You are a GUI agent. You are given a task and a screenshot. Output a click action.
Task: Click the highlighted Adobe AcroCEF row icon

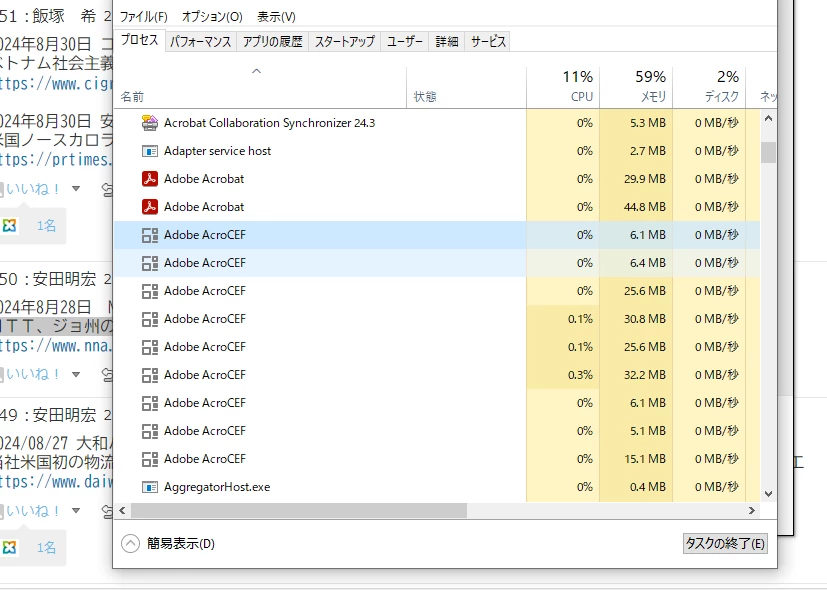[150, 235]
